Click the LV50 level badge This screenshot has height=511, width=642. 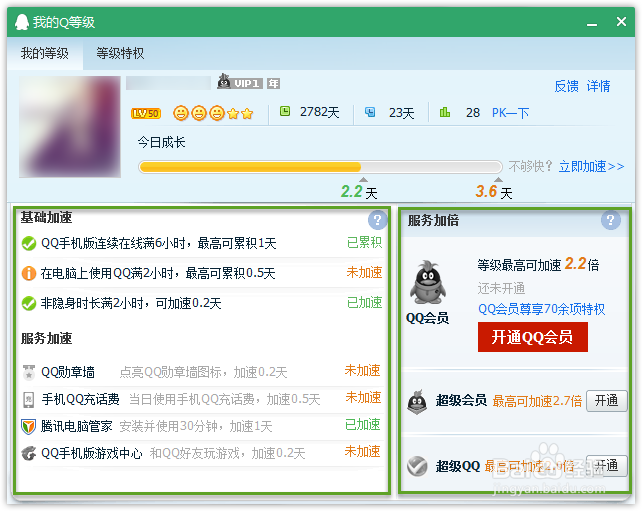(x=146, y=113)
